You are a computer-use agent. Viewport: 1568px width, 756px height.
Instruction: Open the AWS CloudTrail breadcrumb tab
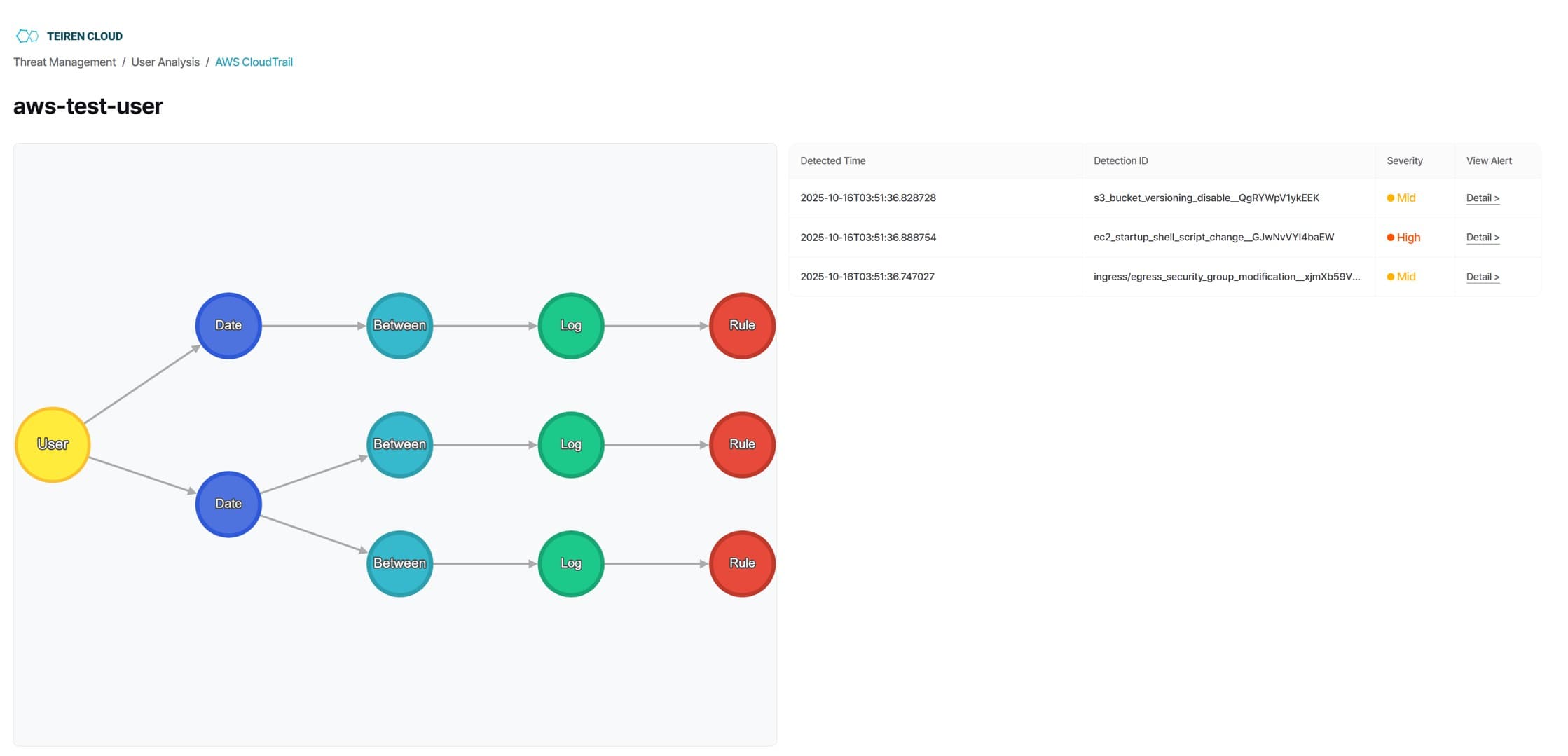(x=254, y=62)
